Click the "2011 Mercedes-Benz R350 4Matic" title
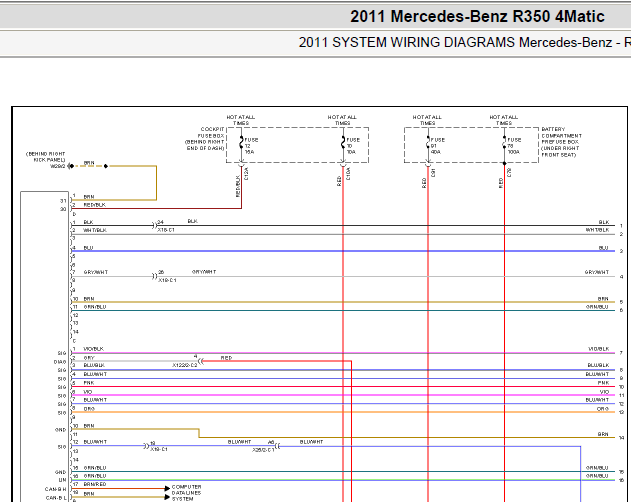Viewport: 631px width, 502px height. 477,17
